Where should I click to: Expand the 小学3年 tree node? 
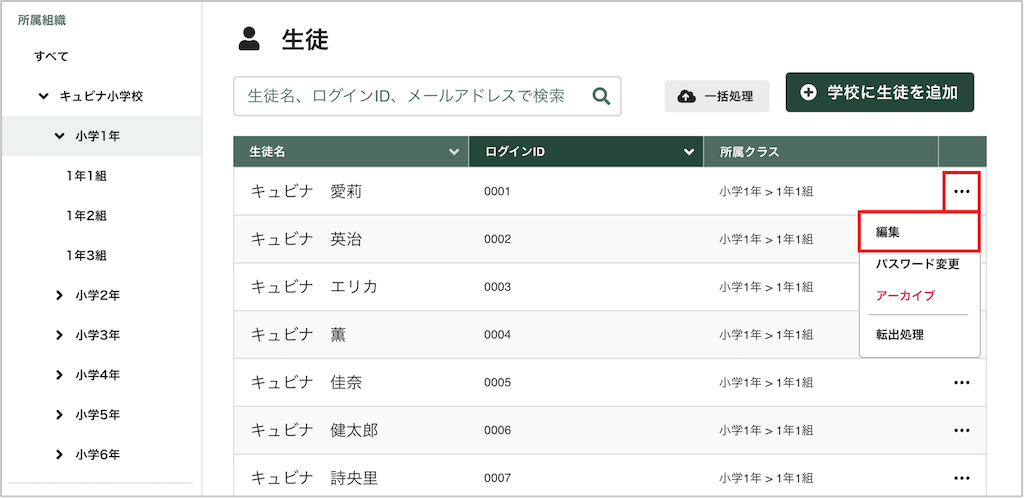click(59, 335)
